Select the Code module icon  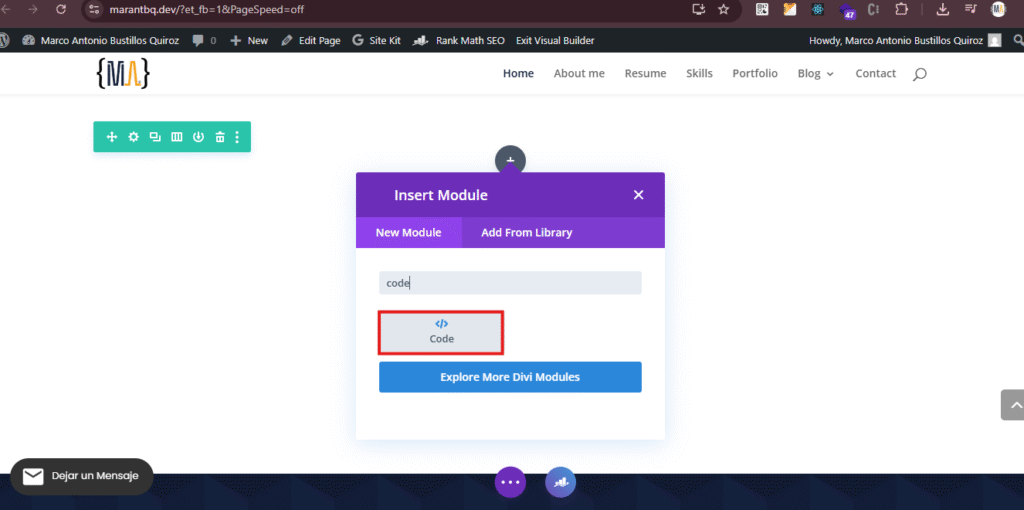pyautogui.click(x=441, y=332)
